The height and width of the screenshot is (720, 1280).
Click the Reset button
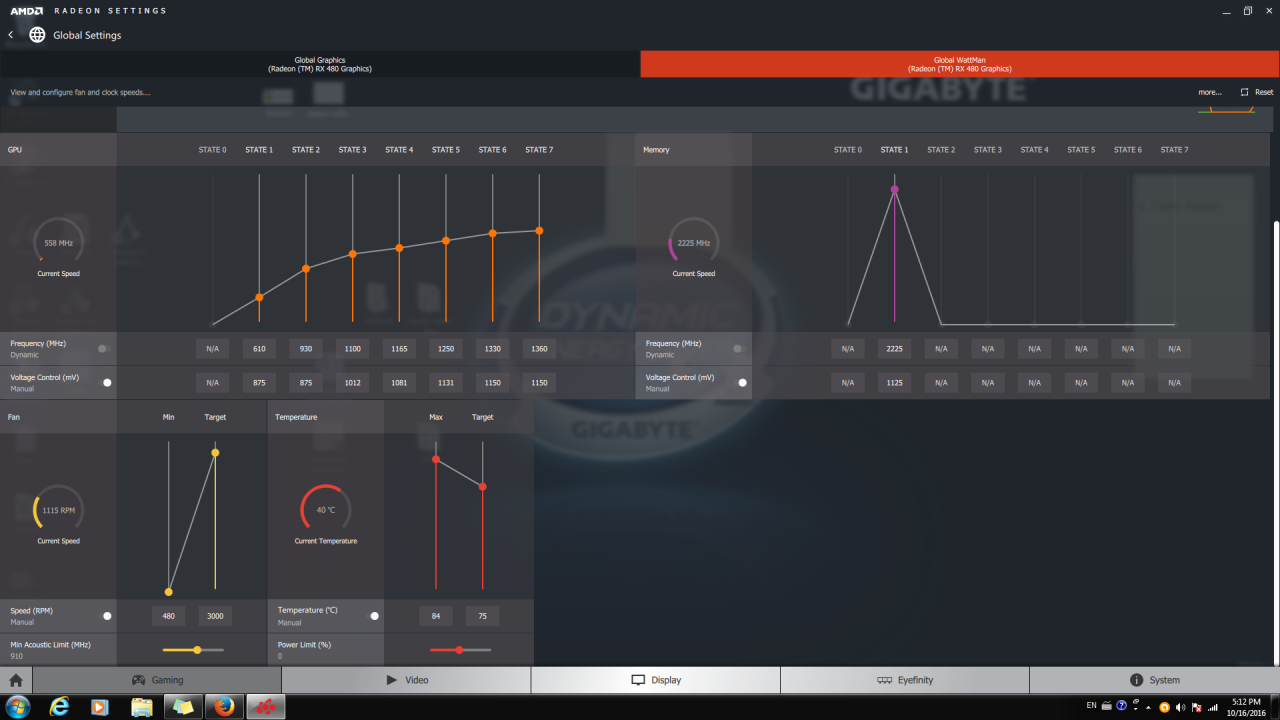(1257, 92)
